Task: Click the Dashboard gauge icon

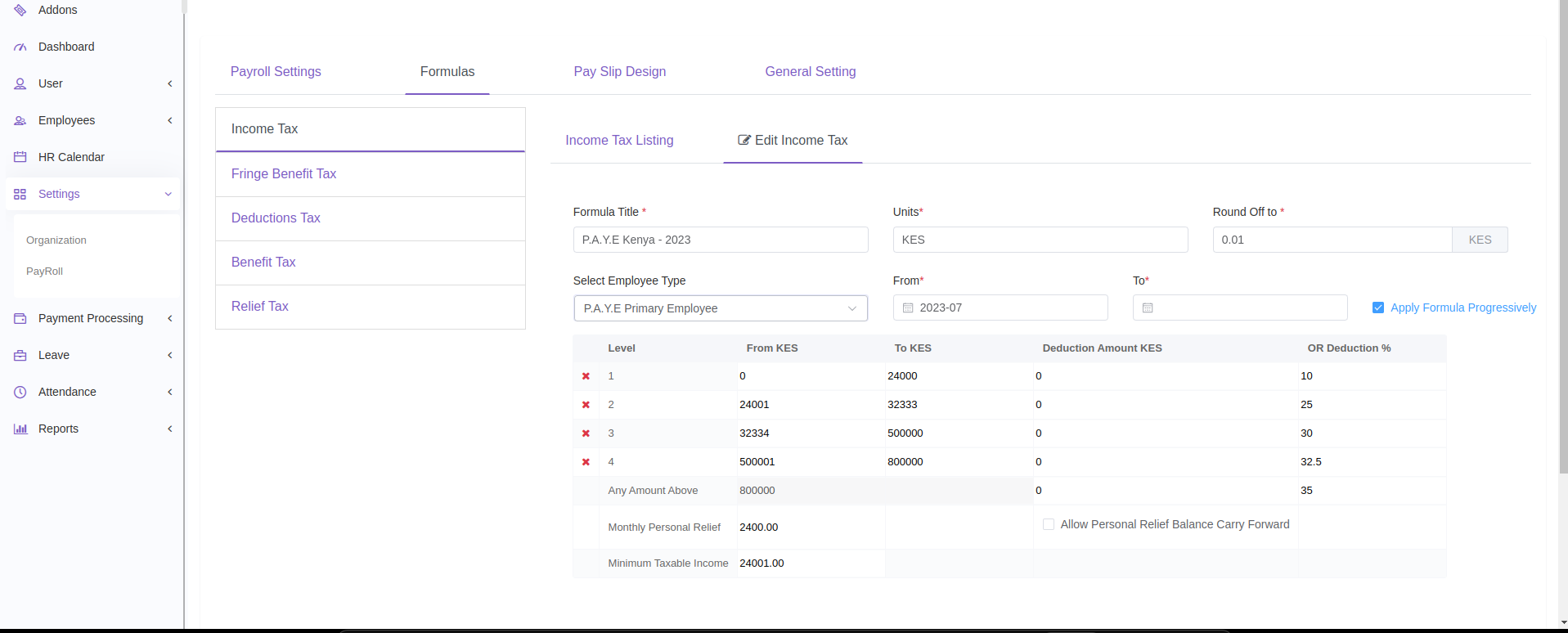Action: pyautogui.click(x=20, y=47)
